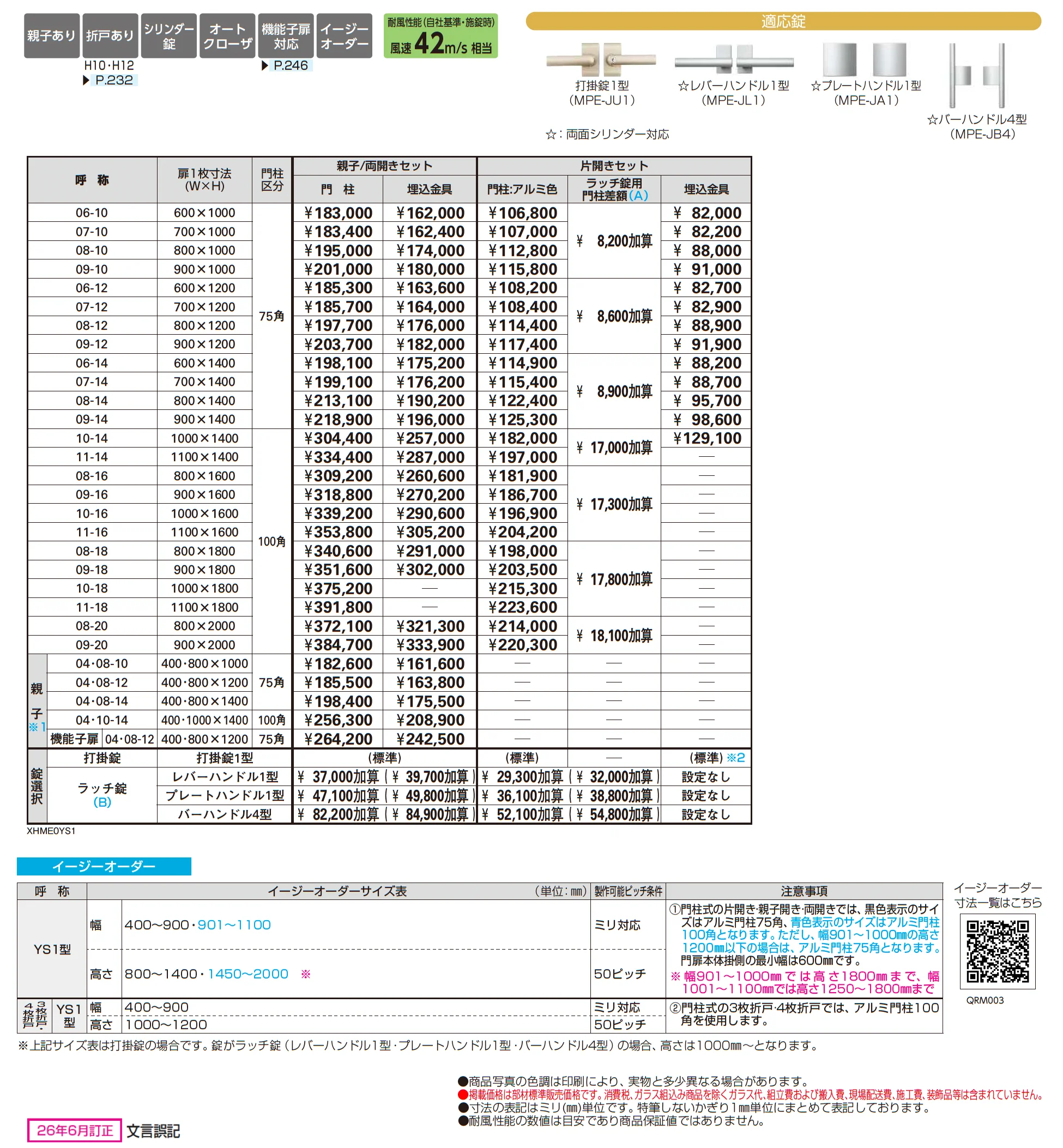The image size is (1063, 1148).
Task: Select price ¥264,200 in 機能子扉 row
Action: (x=338, y=739)
